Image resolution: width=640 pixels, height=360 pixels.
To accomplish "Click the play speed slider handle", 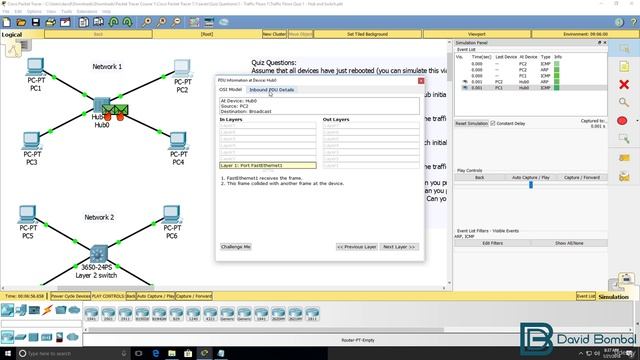I will (531, 185).
